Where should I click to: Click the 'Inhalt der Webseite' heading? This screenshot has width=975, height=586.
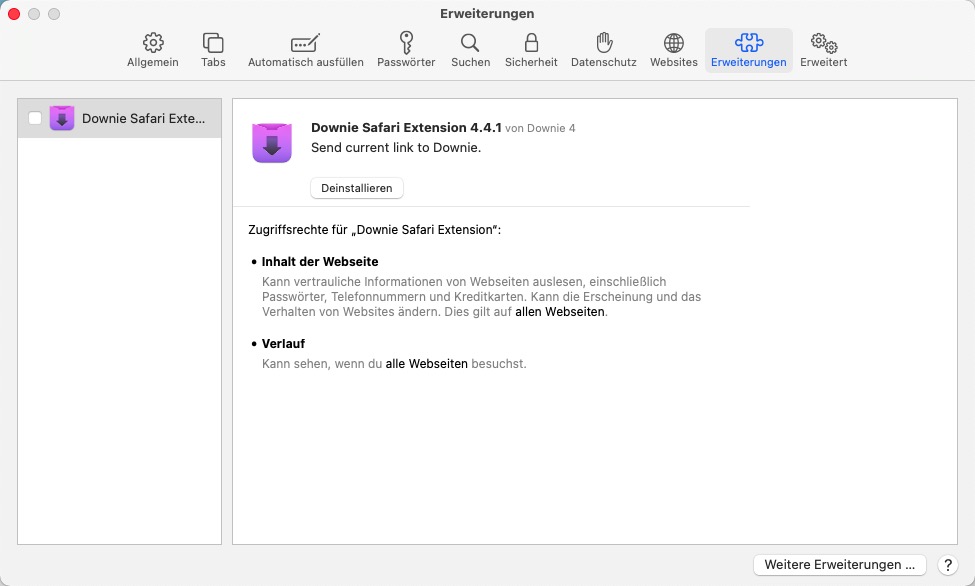(320, 262)
